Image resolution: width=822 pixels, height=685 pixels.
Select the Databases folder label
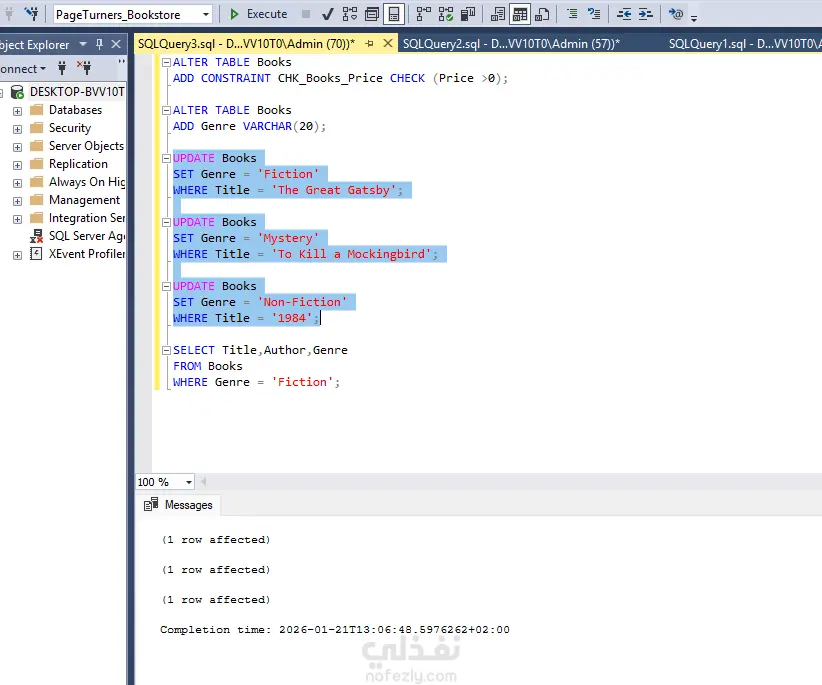tap(75, 110)
